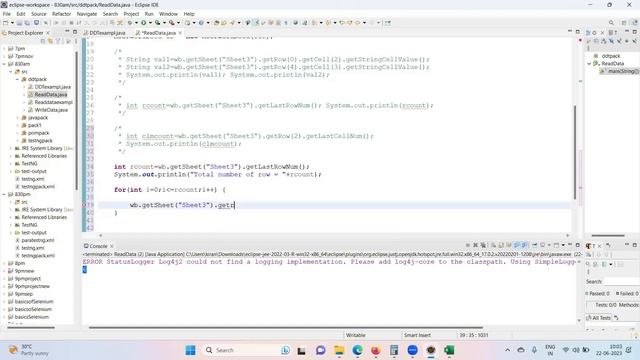
Task: Click the New file toolbar icon
Action: pos(6,23)
